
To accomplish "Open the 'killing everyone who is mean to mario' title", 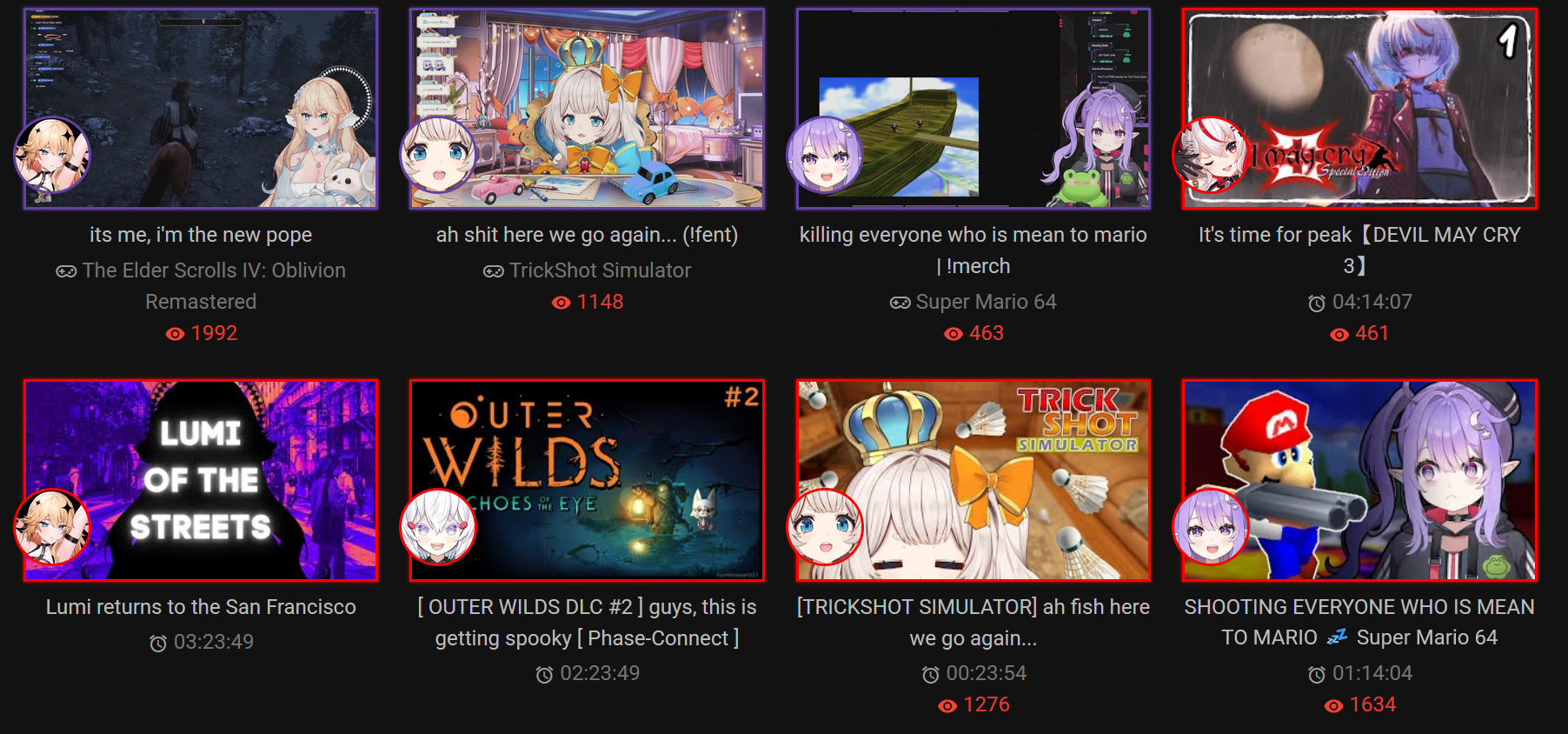I will click(x=973, y=250).
